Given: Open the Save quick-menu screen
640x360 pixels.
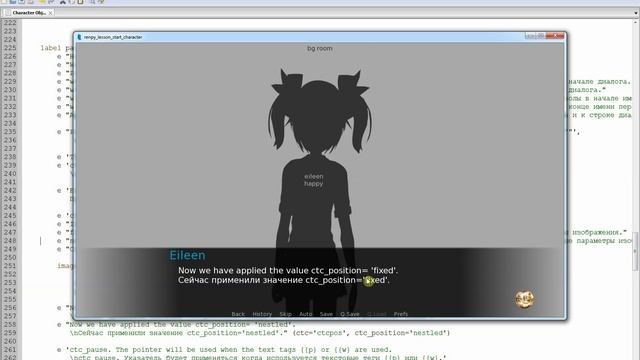Looking at the screenshot, I should tap(326, 314).
